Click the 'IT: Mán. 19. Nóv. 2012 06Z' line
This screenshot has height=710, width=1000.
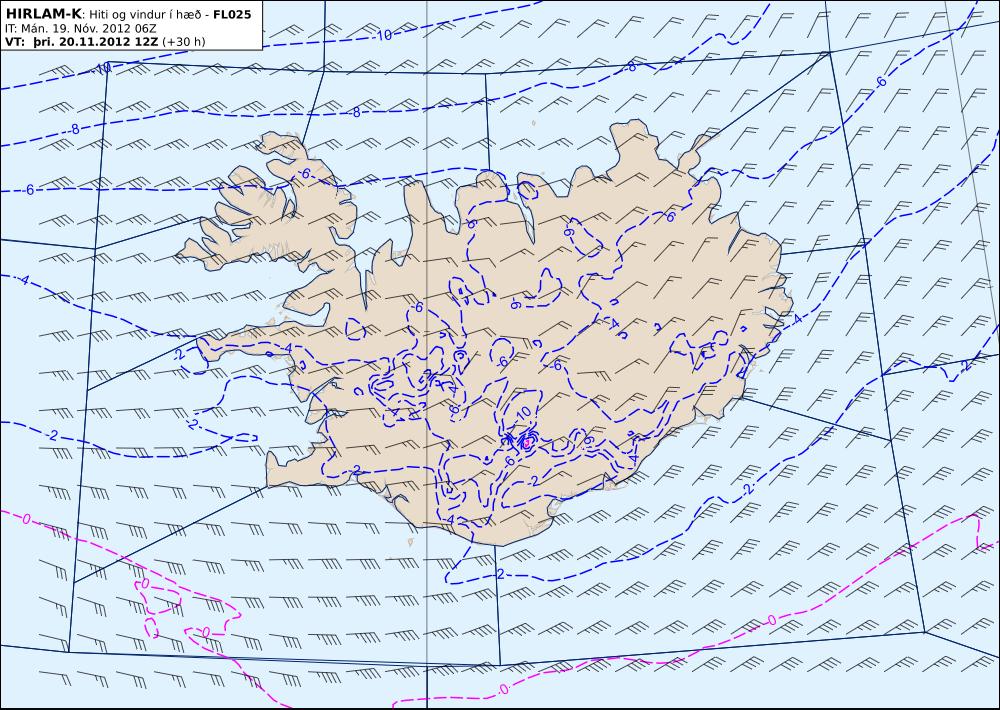80,29
